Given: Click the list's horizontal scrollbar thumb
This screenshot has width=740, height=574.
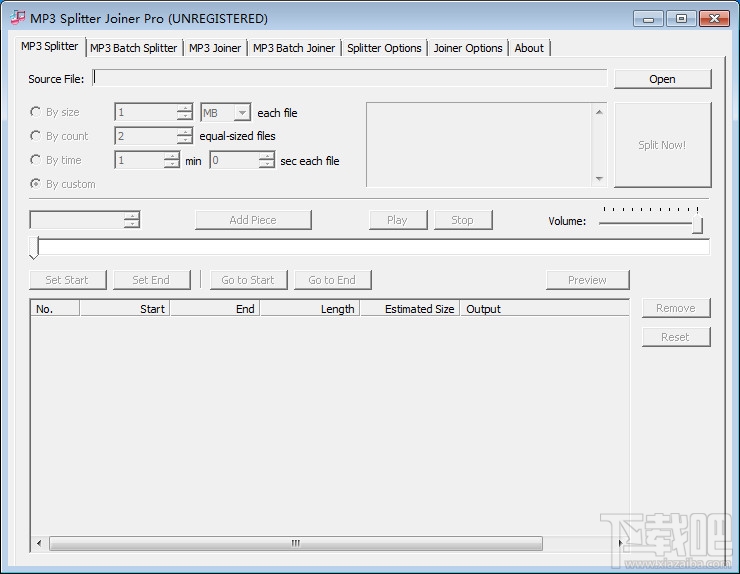Looking at the screenshot, I should tap(296, 543).
